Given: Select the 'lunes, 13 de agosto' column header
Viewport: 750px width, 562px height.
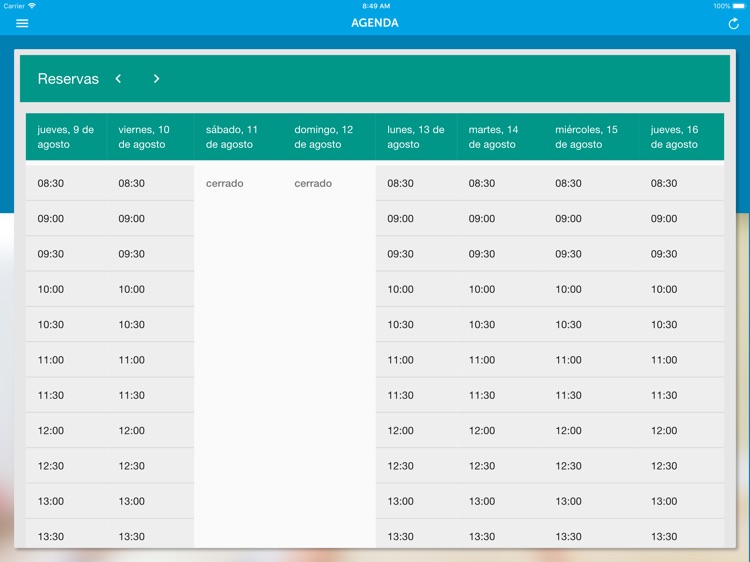Looking at the screenshot, I should coord(416,137).
